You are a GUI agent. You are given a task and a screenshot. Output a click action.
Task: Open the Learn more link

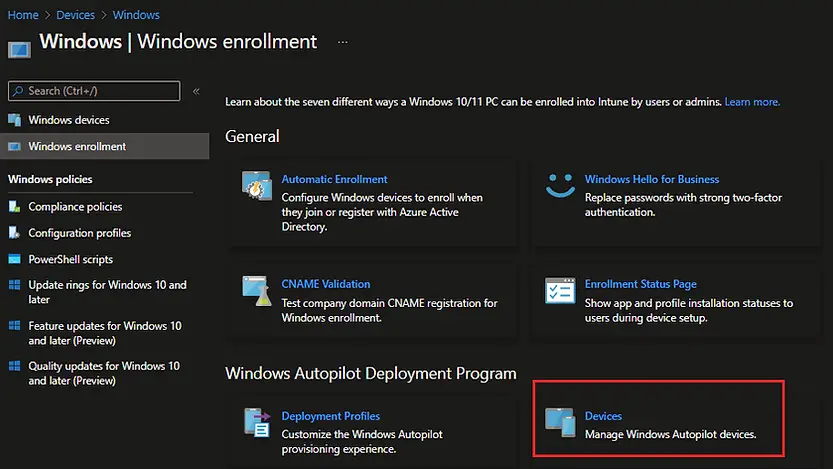752,102
